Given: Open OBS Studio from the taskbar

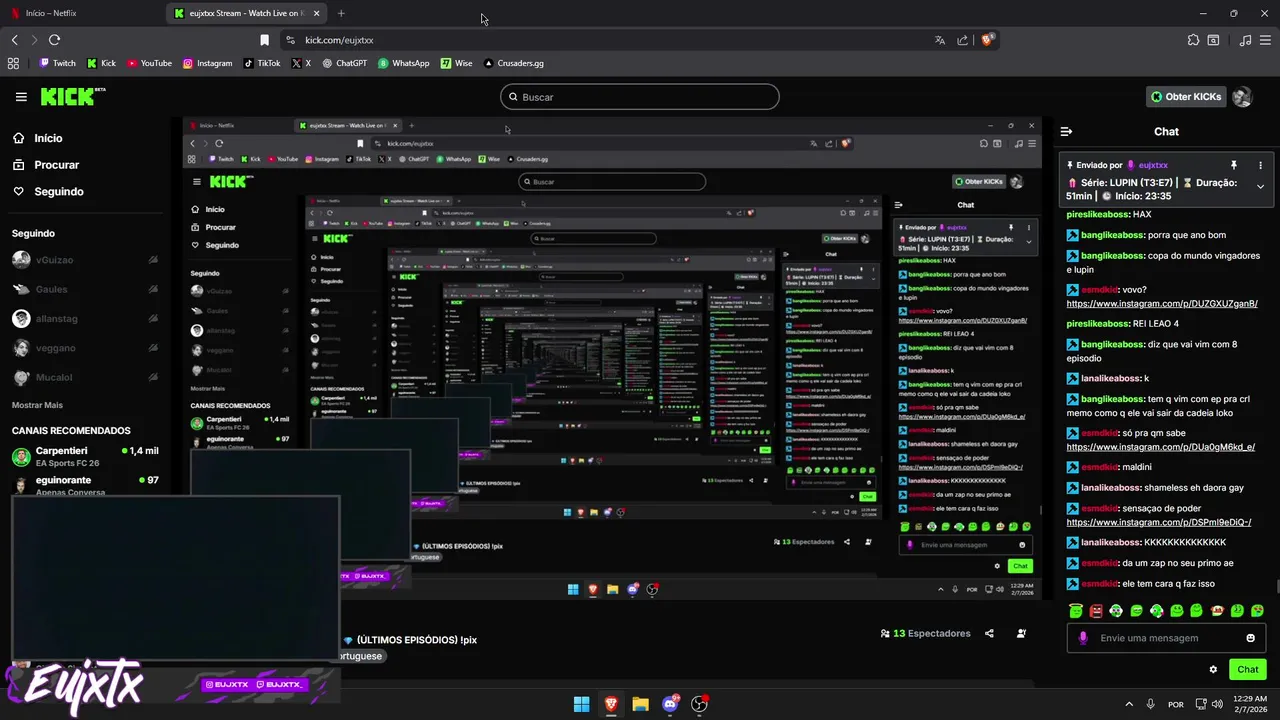Looking at the screenshot, I should [699, 704].
